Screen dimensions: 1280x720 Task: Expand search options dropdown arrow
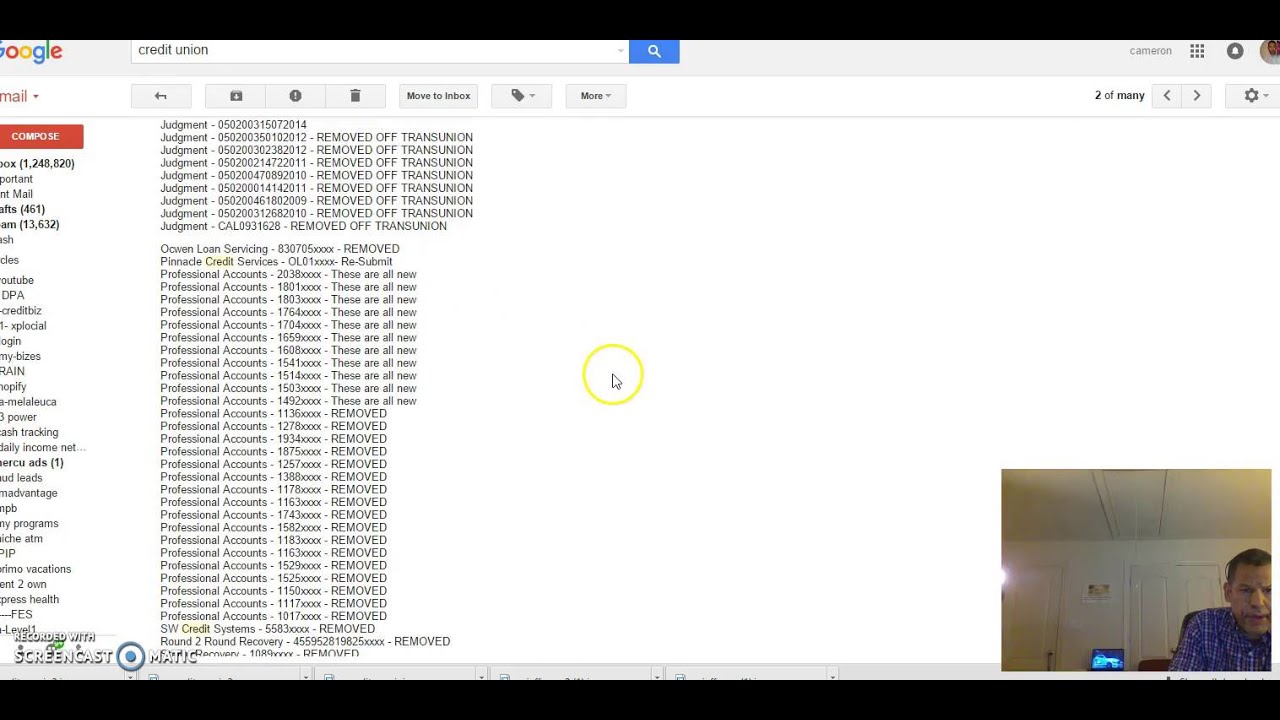click(620, 51)
